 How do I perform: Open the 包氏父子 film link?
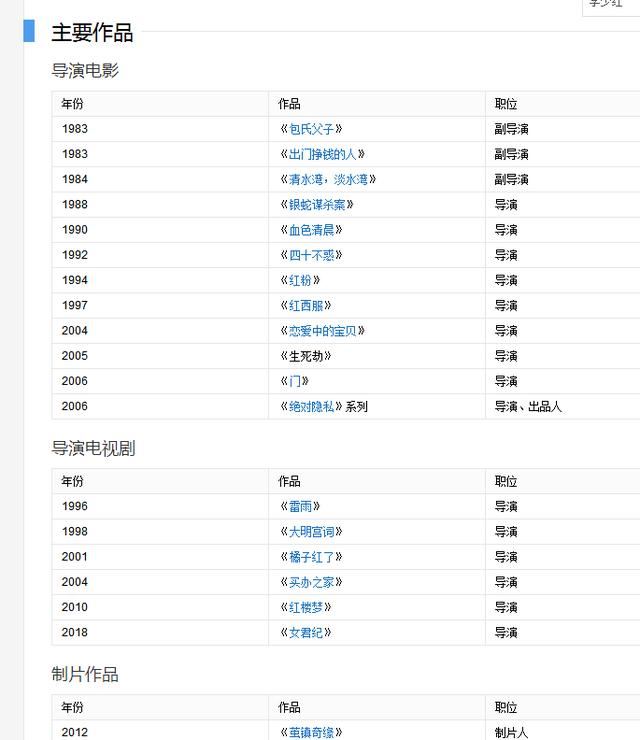click(x=311, y=129)
